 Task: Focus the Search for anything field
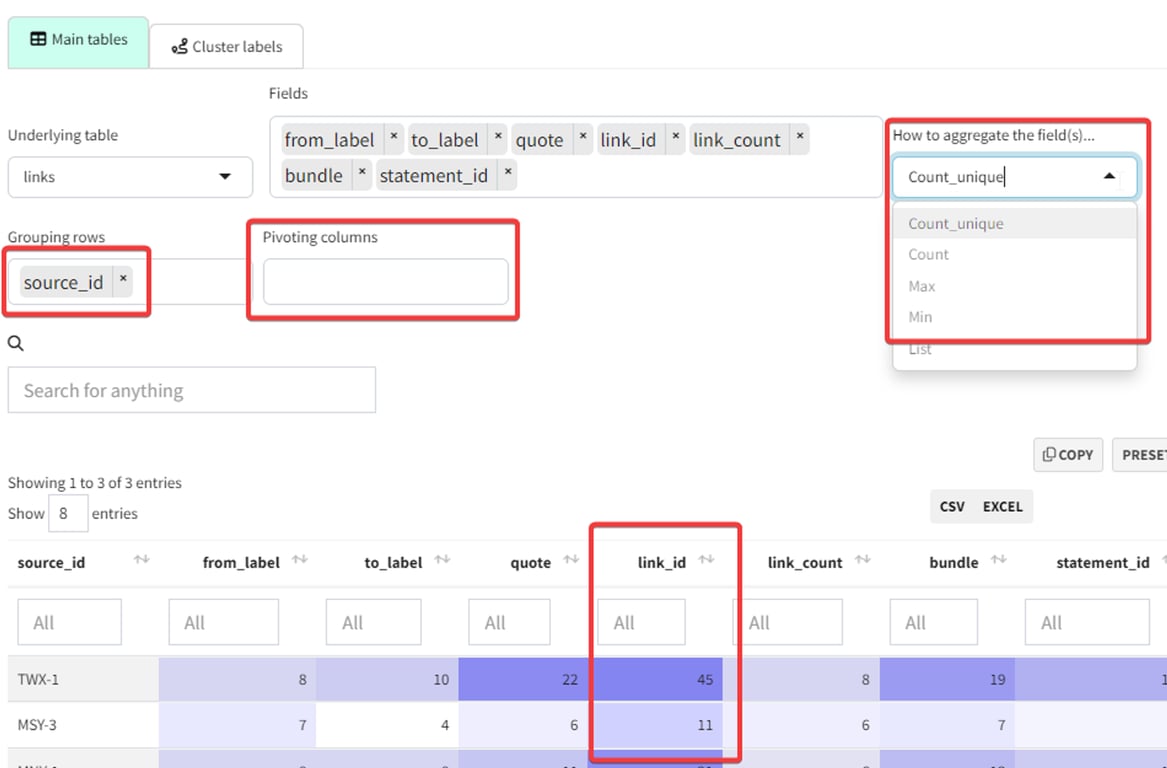coord(191,390)
